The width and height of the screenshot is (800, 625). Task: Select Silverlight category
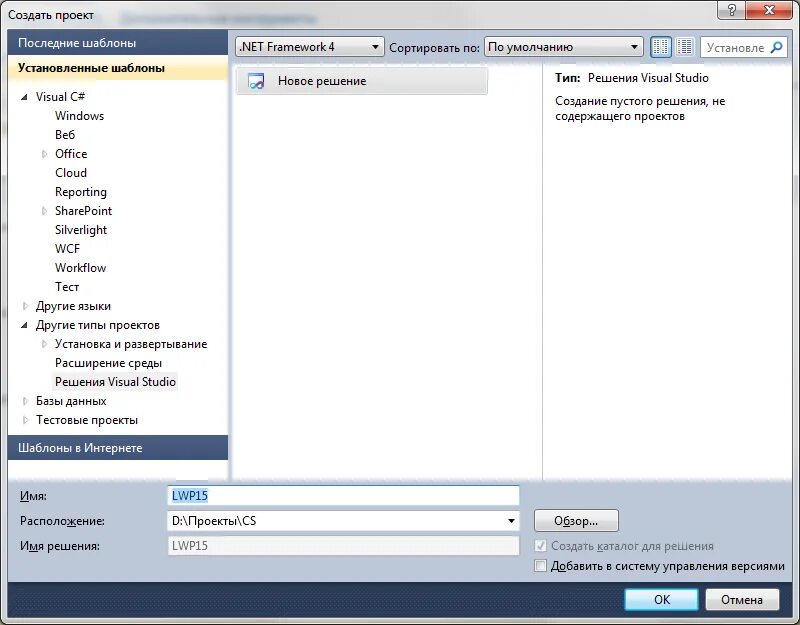(81, 230)
